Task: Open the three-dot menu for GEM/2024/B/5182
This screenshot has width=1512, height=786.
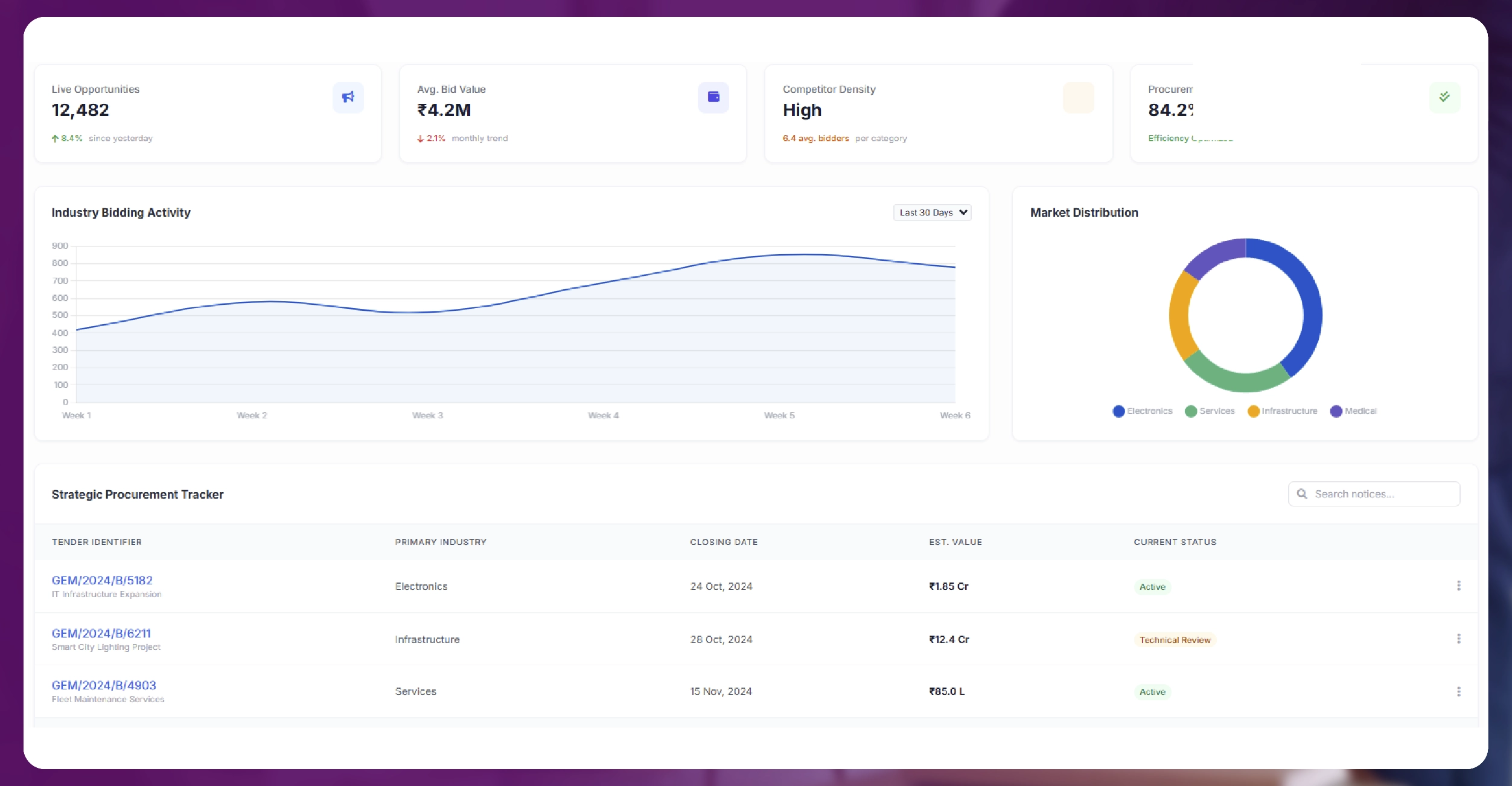Action: (1459, 586)
